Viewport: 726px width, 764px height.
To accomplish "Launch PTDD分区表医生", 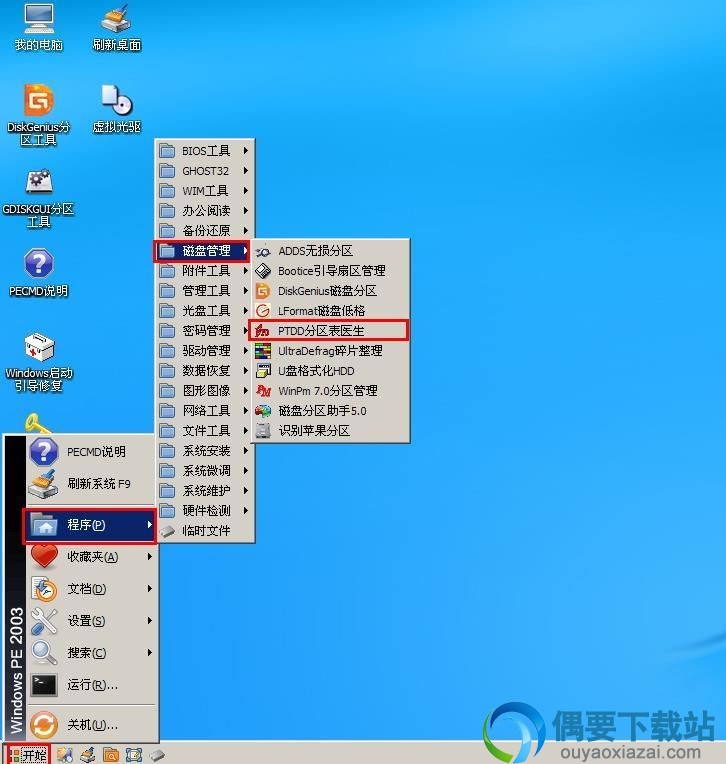I will point(328,330).
